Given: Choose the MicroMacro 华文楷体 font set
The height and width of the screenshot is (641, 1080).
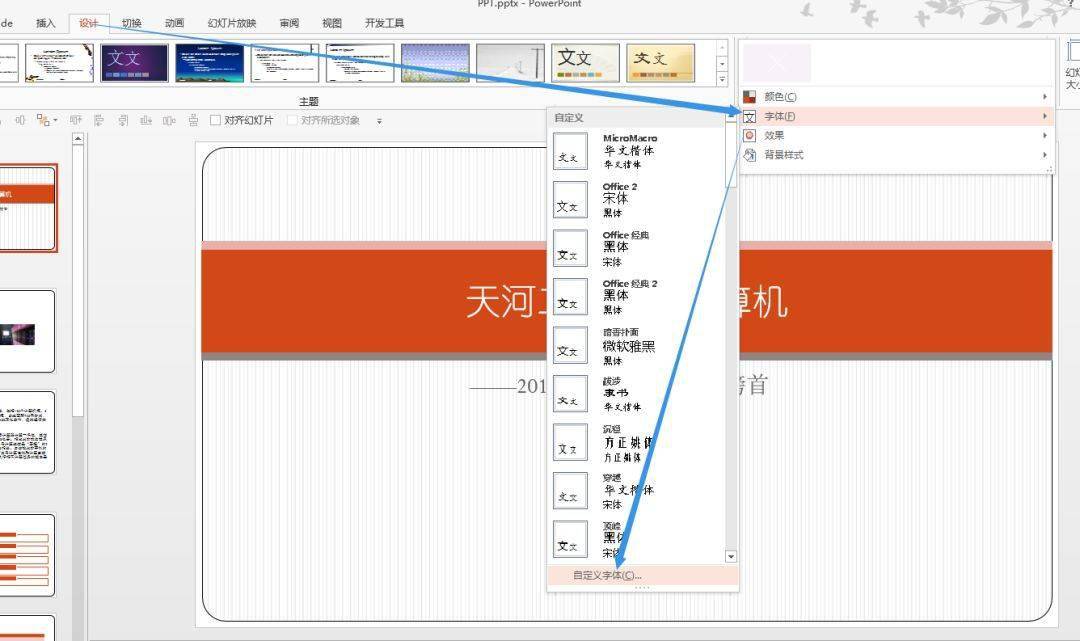Looking at the screenshot, I should [x=636, y=151].
